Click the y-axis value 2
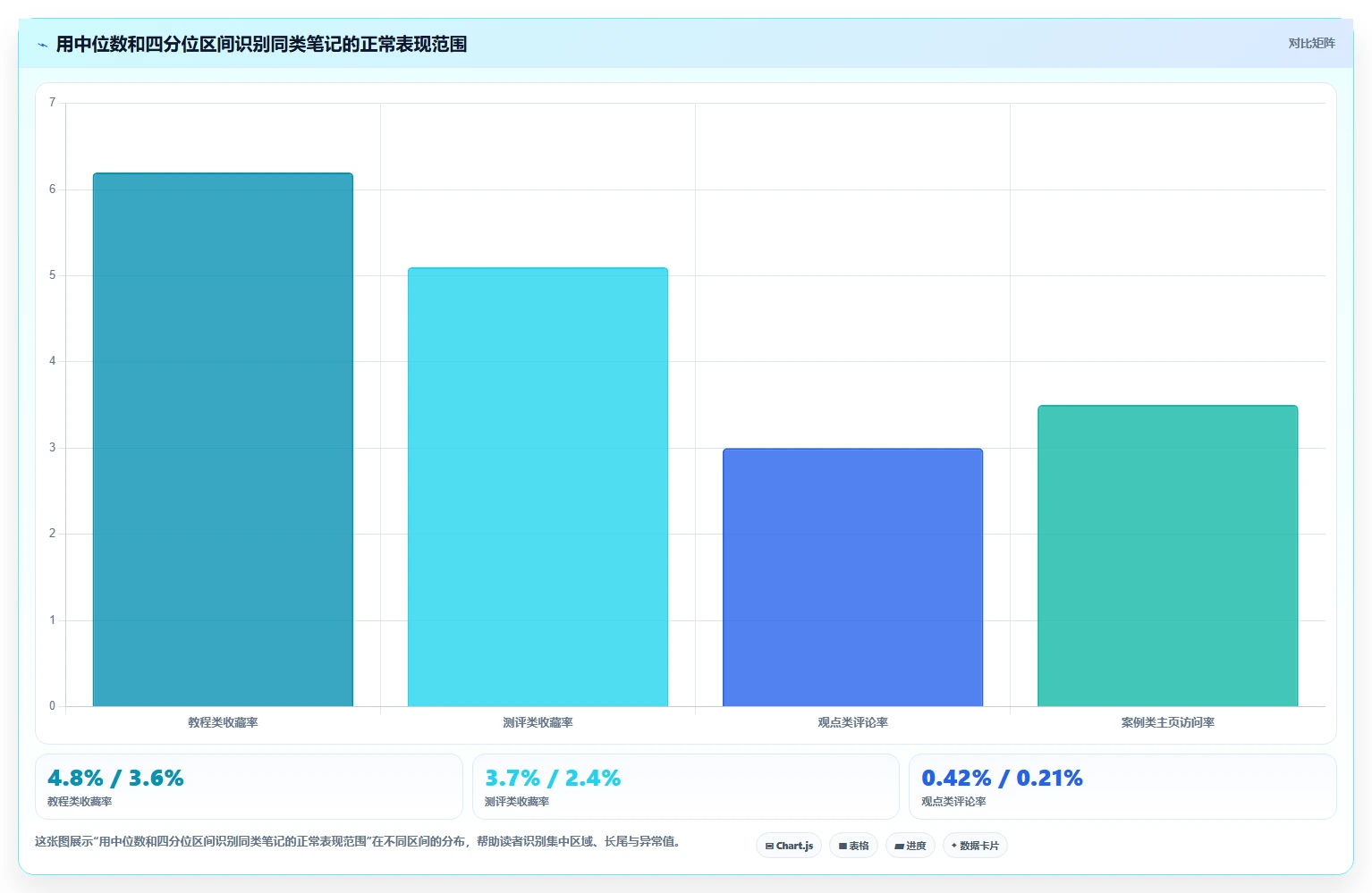Viewport: 1372px width, 893px height. (x=52, y=534)
